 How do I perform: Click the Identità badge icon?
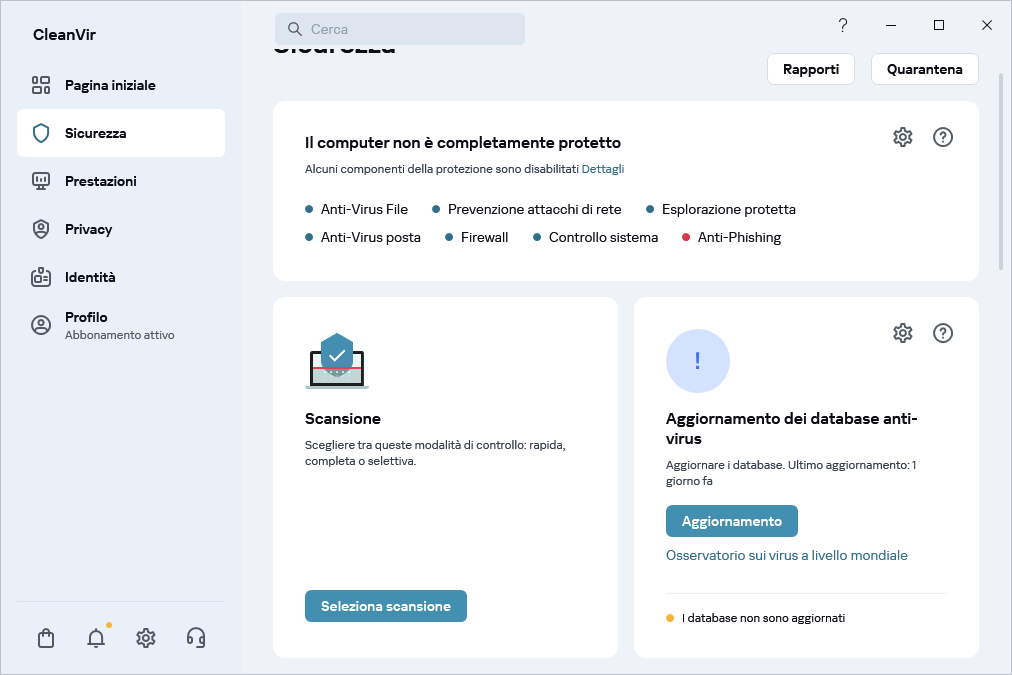41,277
